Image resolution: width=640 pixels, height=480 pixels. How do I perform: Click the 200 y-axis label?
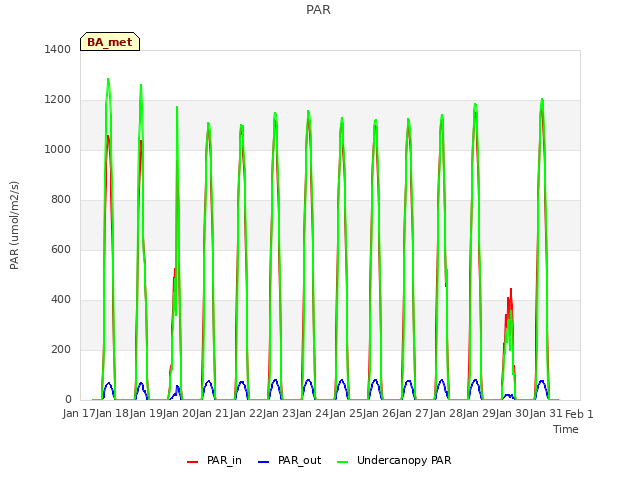(61, 349)
